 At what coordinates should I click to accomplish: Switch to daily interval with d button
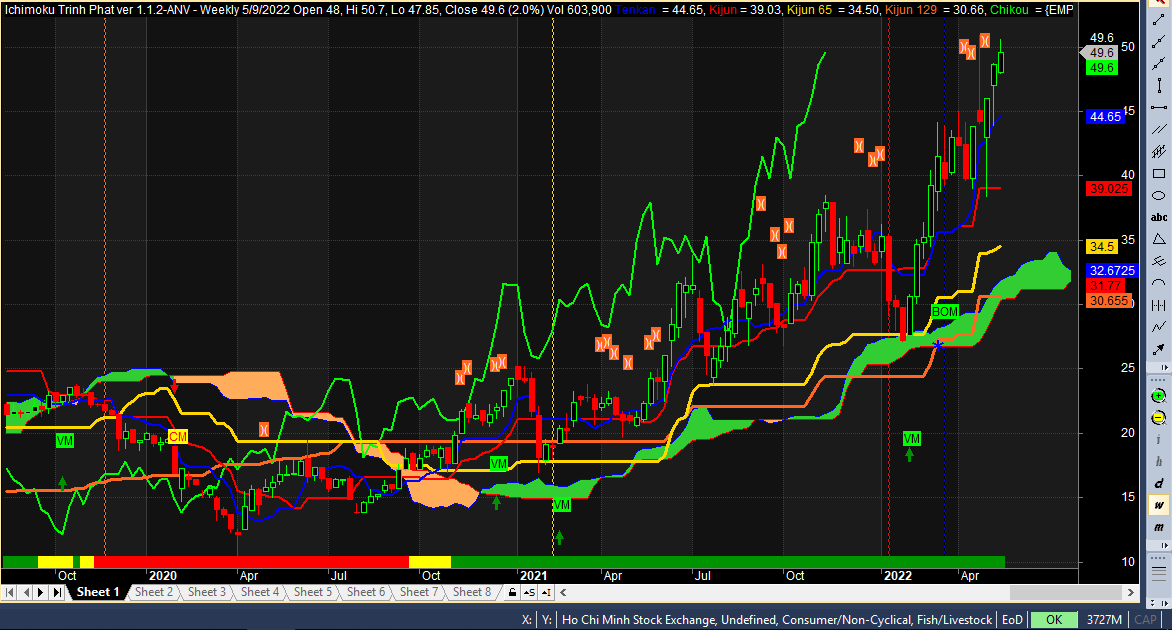tap(1159, 483)
